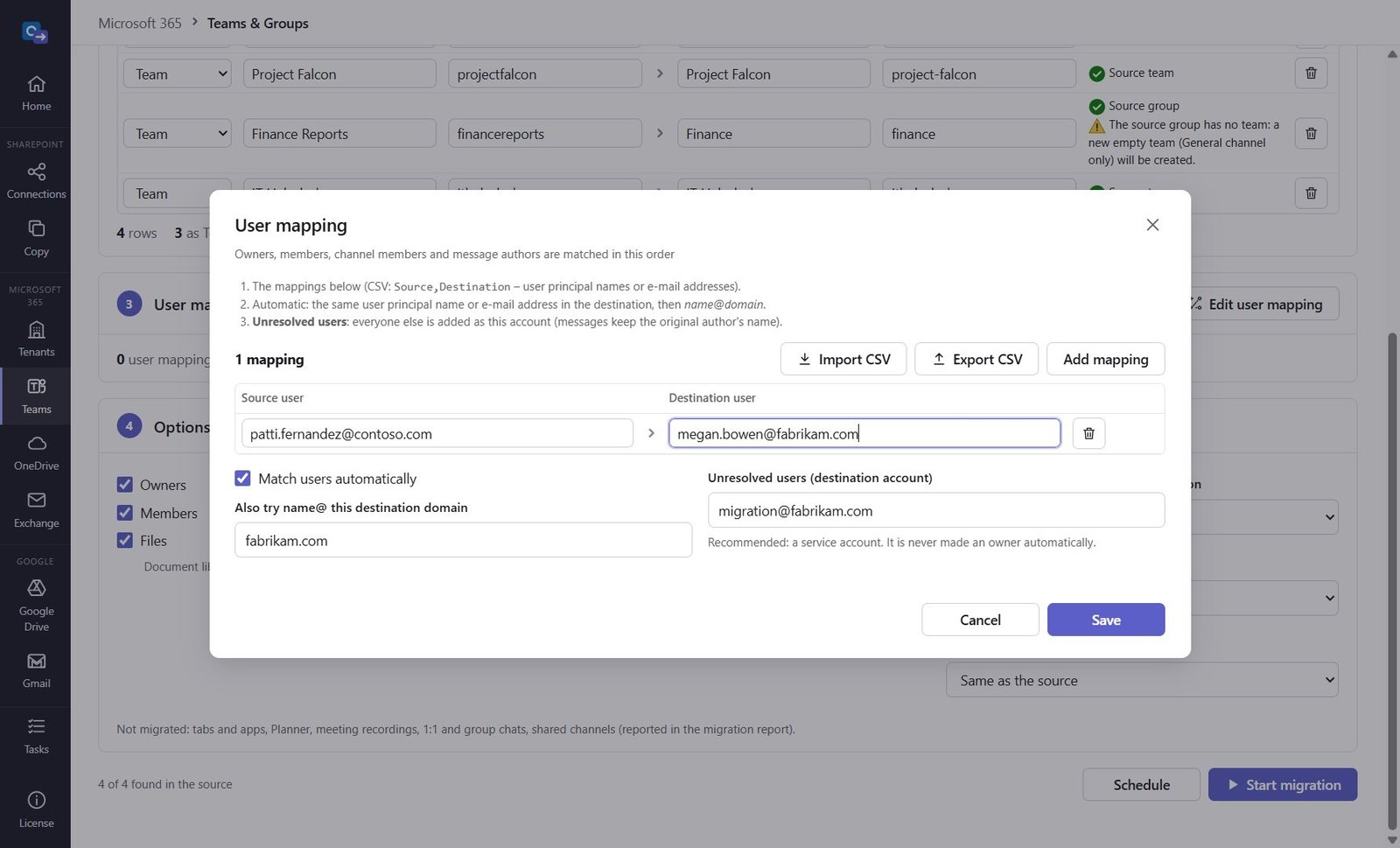
Task: Open type dropdown for Finance Reports row
Action: point(178,133)
